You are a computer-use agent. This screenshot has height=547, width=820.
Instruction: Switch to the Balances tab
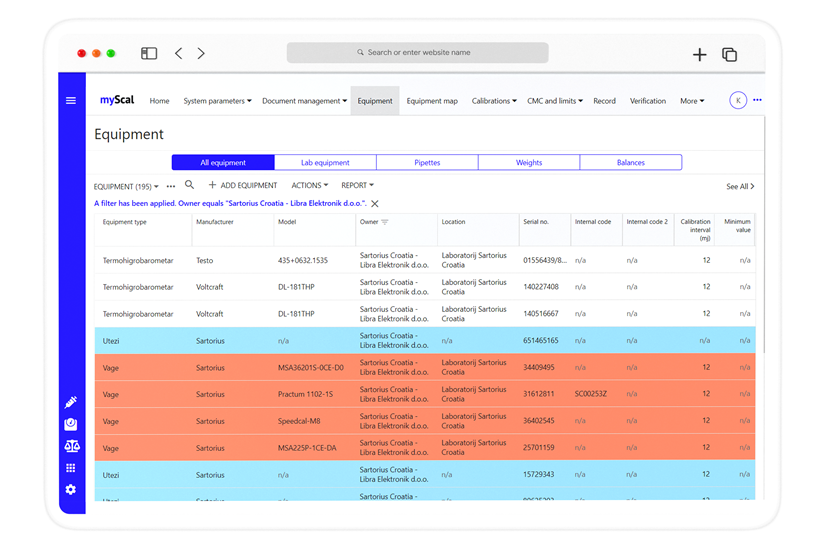[x=630, y=162]
